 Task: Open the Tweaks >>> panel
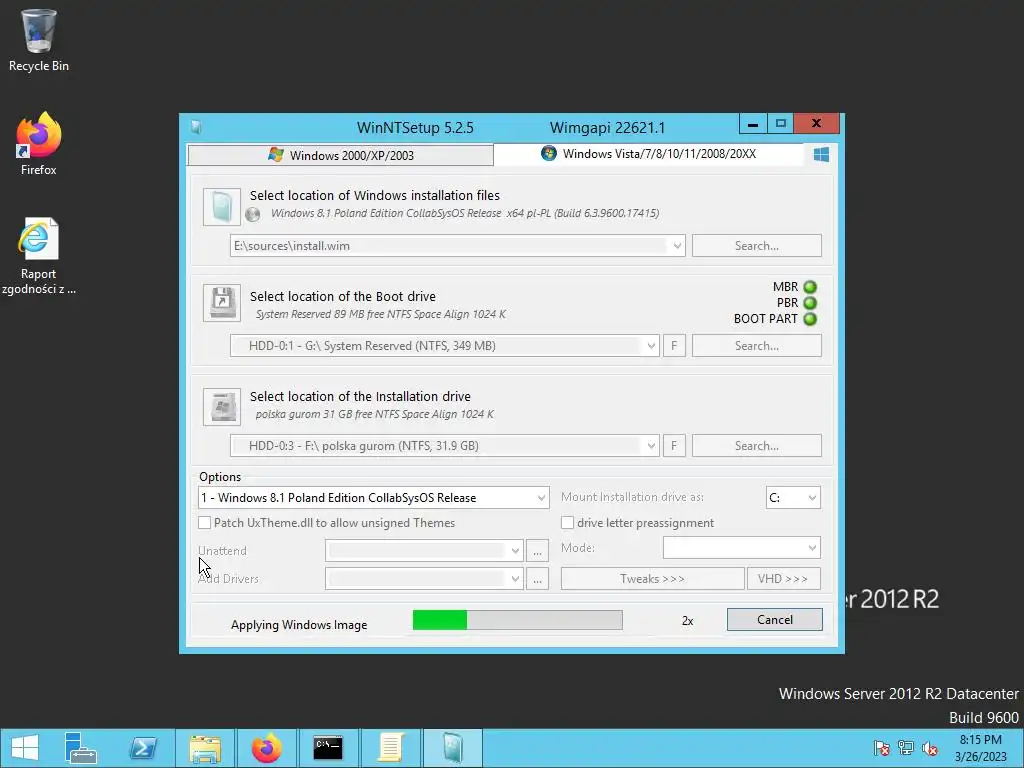pos(652,579)
